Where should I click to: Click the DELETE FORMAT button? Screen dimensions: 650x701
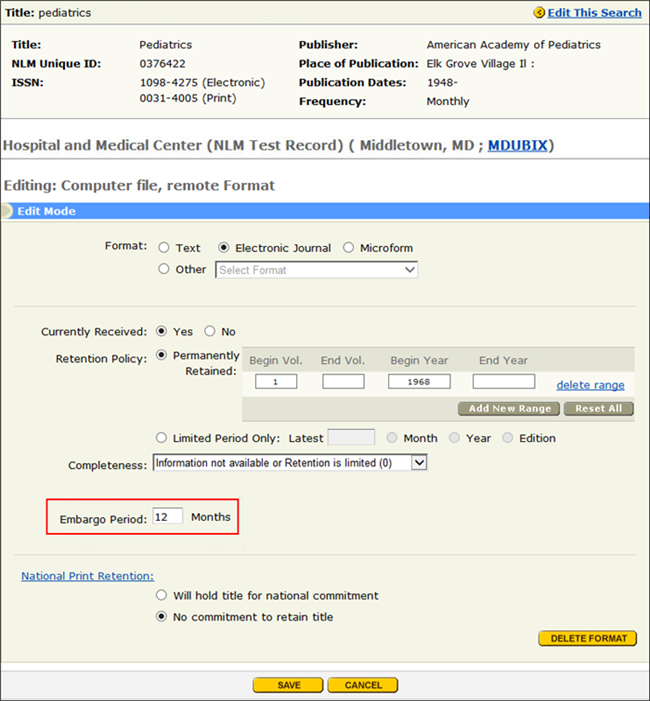pyautogui.click(x=588, y=638)
